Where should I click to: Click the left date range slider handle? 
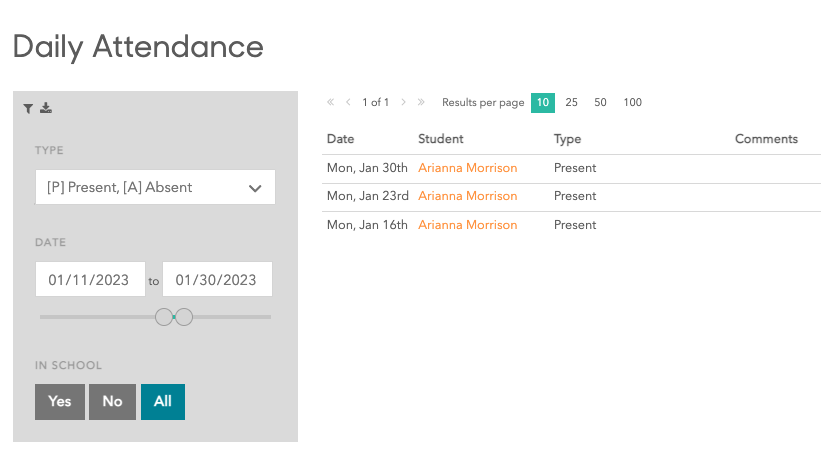point(164,317)
